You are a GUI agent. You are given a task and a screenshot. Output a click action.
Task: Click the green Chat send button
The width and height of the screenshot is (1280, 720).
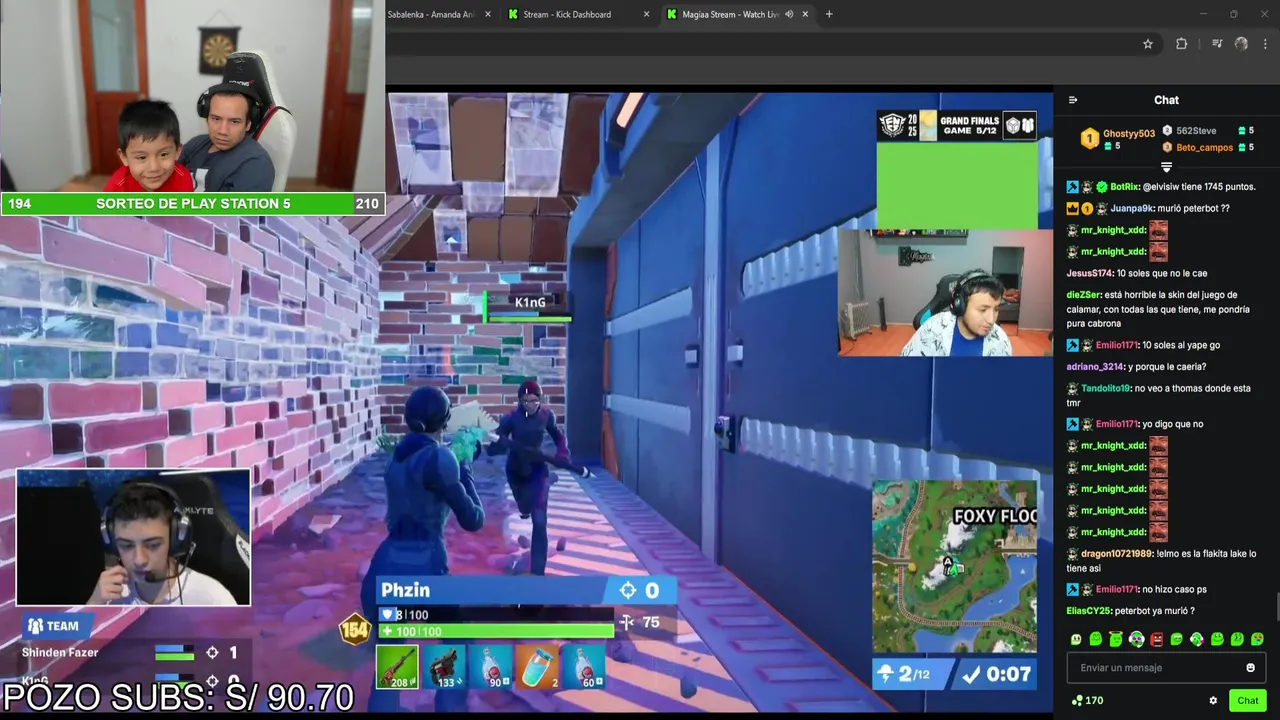(x=1247, y=701)
